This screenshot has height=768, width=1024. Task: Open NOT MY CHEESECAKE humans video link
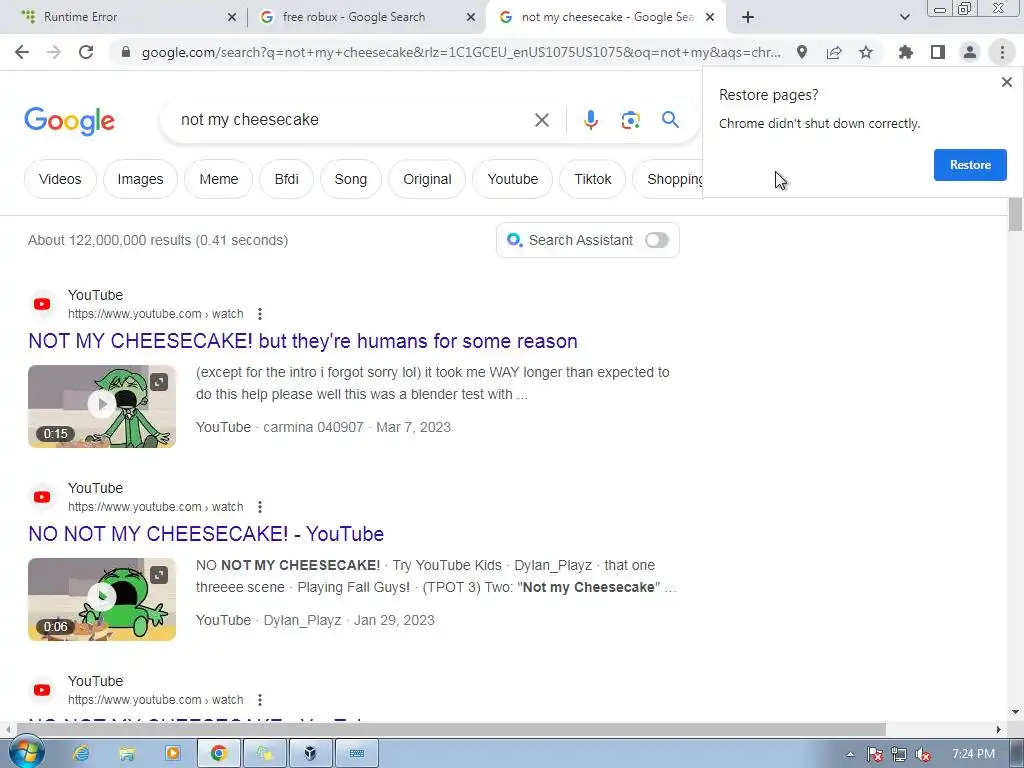click(x=303, y=341)
